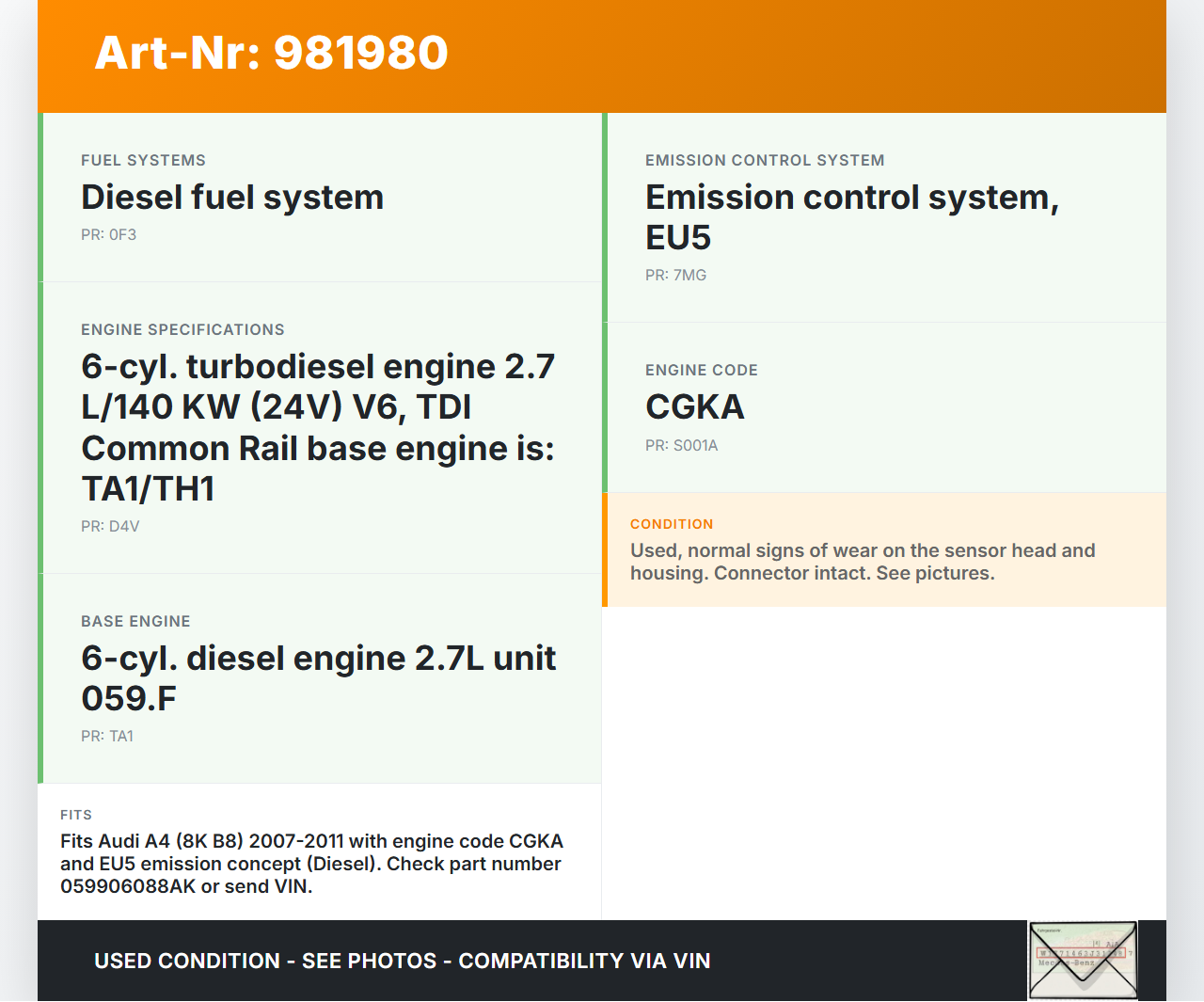Click the Engine Specifications label

(182, 330)
